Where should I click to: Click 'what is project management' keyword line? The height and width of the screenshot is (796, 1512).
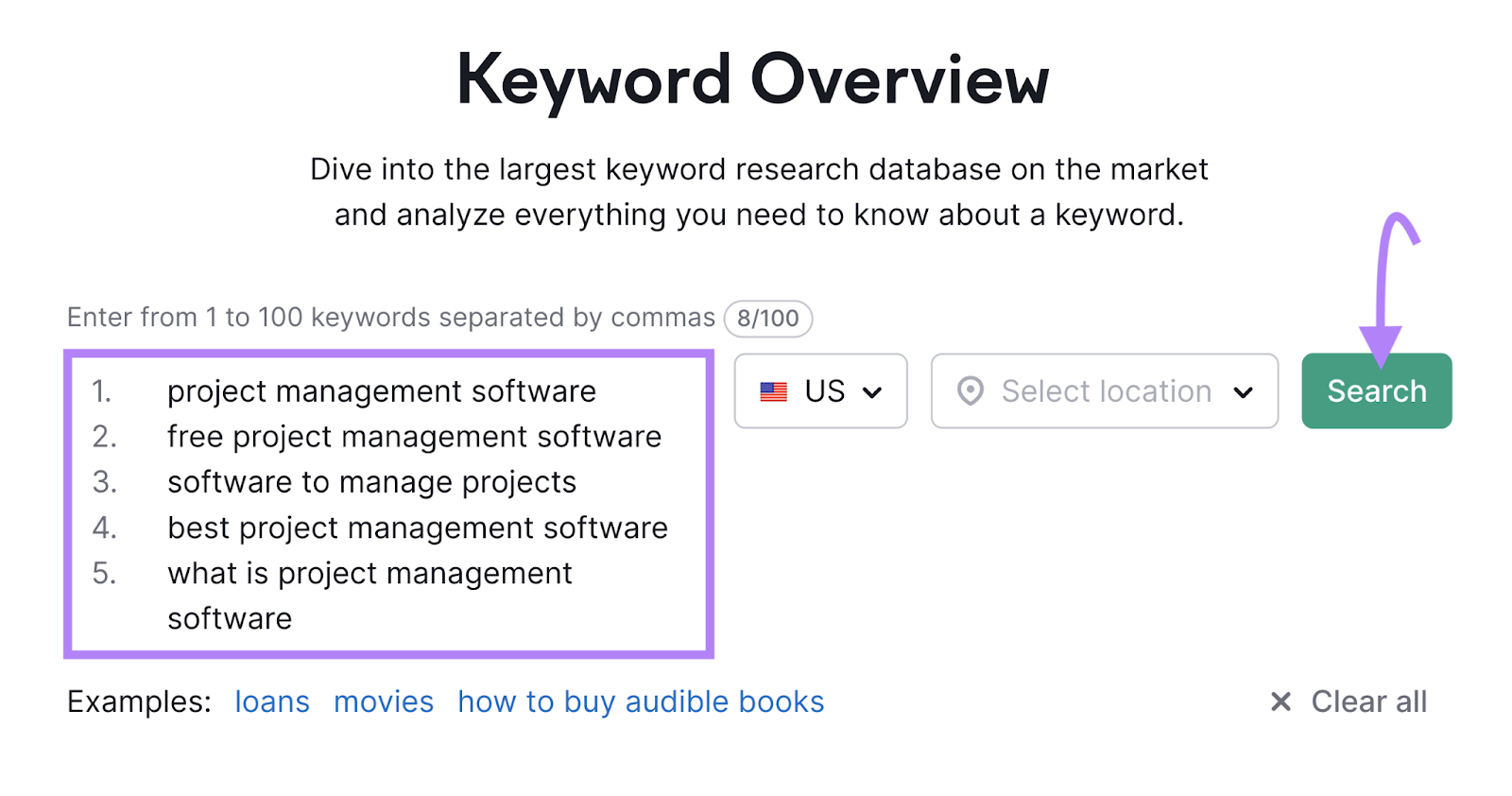coord(369,573)
